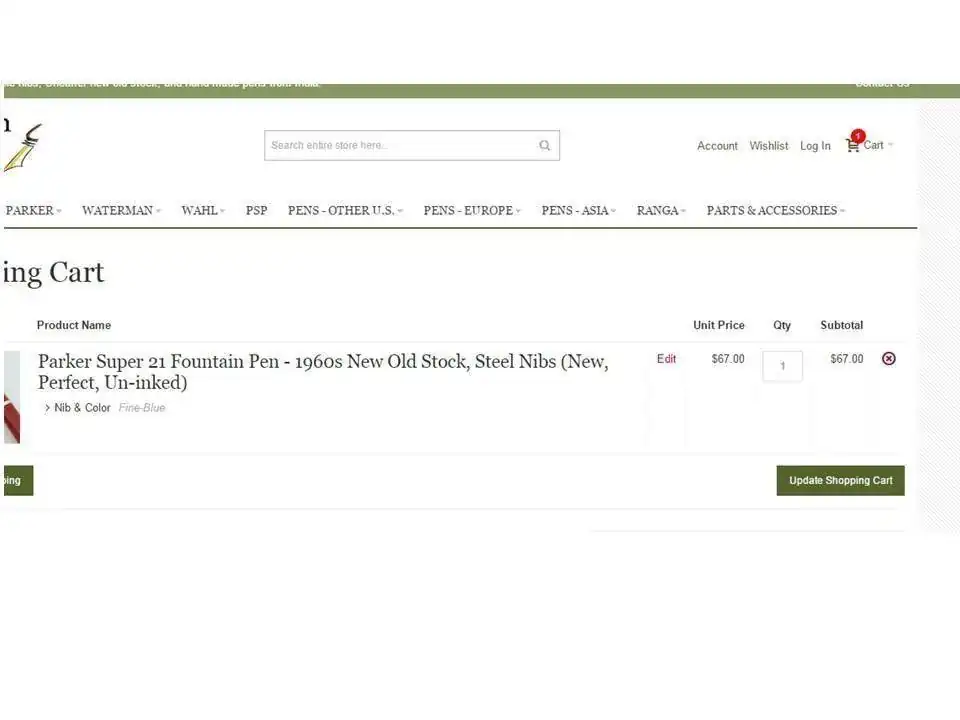This screenshot has height=720, width=960.
Task: Open the shopping cart icon
Action: pos(852,145)
